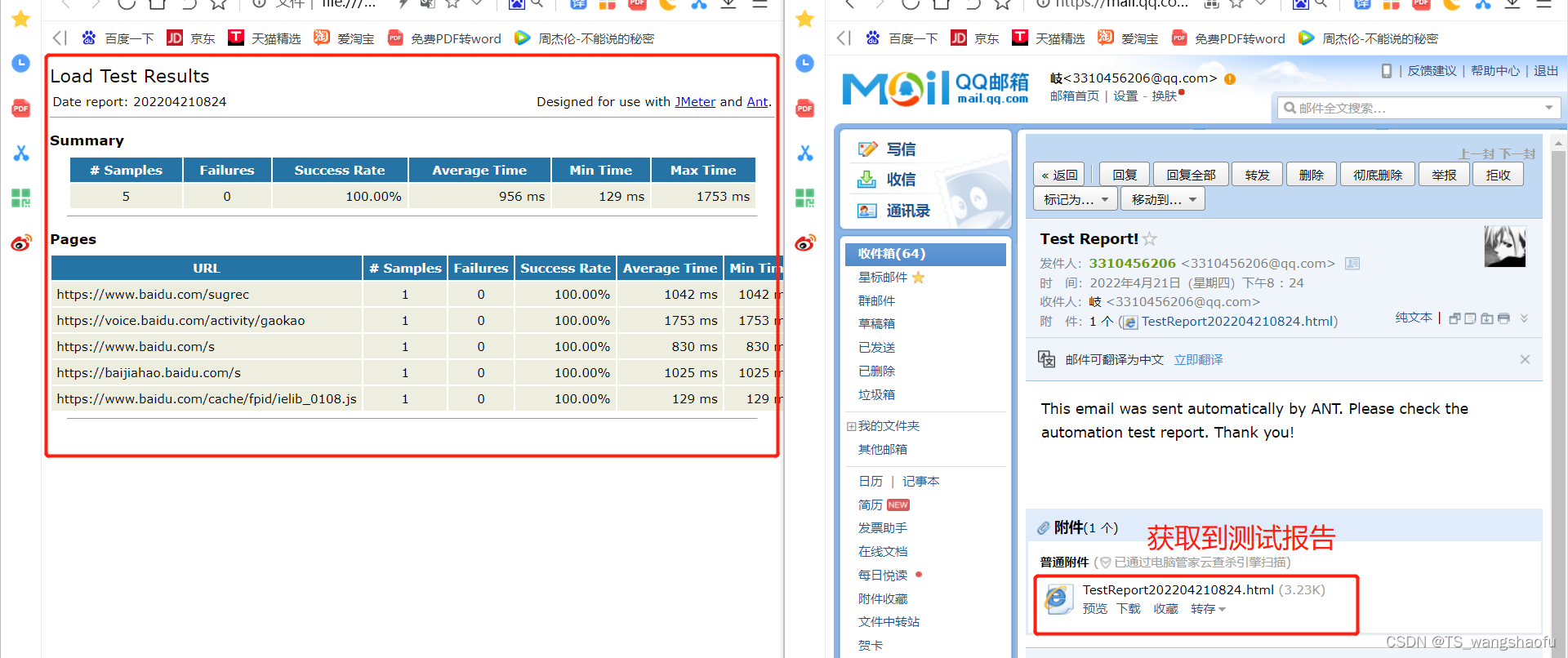Open favorites star in right browser sidebar
This screenshot has height=658, width=1568.
(x=805, y=19)
